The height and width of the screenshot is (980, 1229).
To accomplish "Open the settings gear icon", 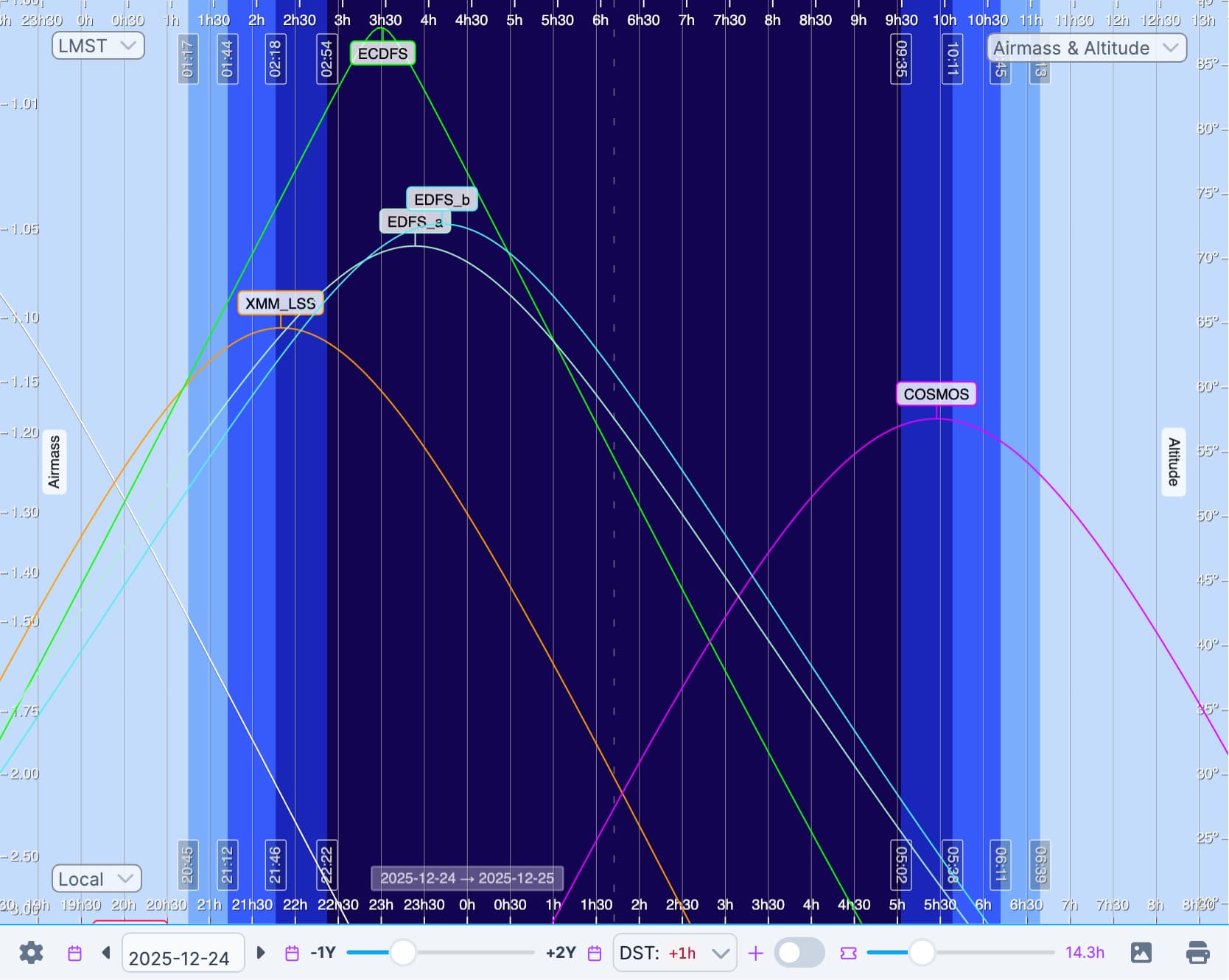I will pos(31,953).
